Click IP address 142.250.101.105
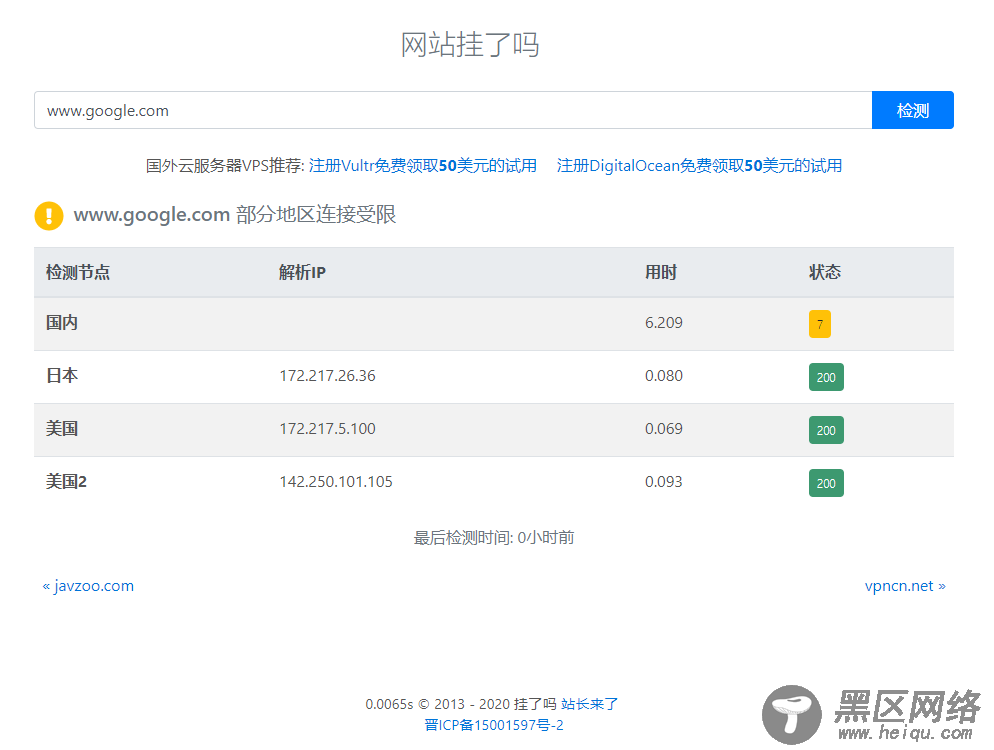Screen dimensions: 994x750 pyautogui.click(x=336, y=482)
